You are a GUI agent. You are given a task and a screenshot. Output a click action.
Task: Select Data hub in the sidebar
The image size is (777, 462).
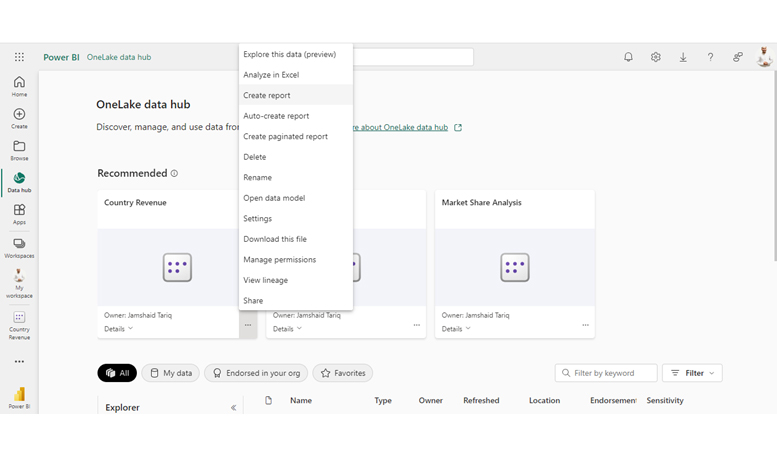19,182
